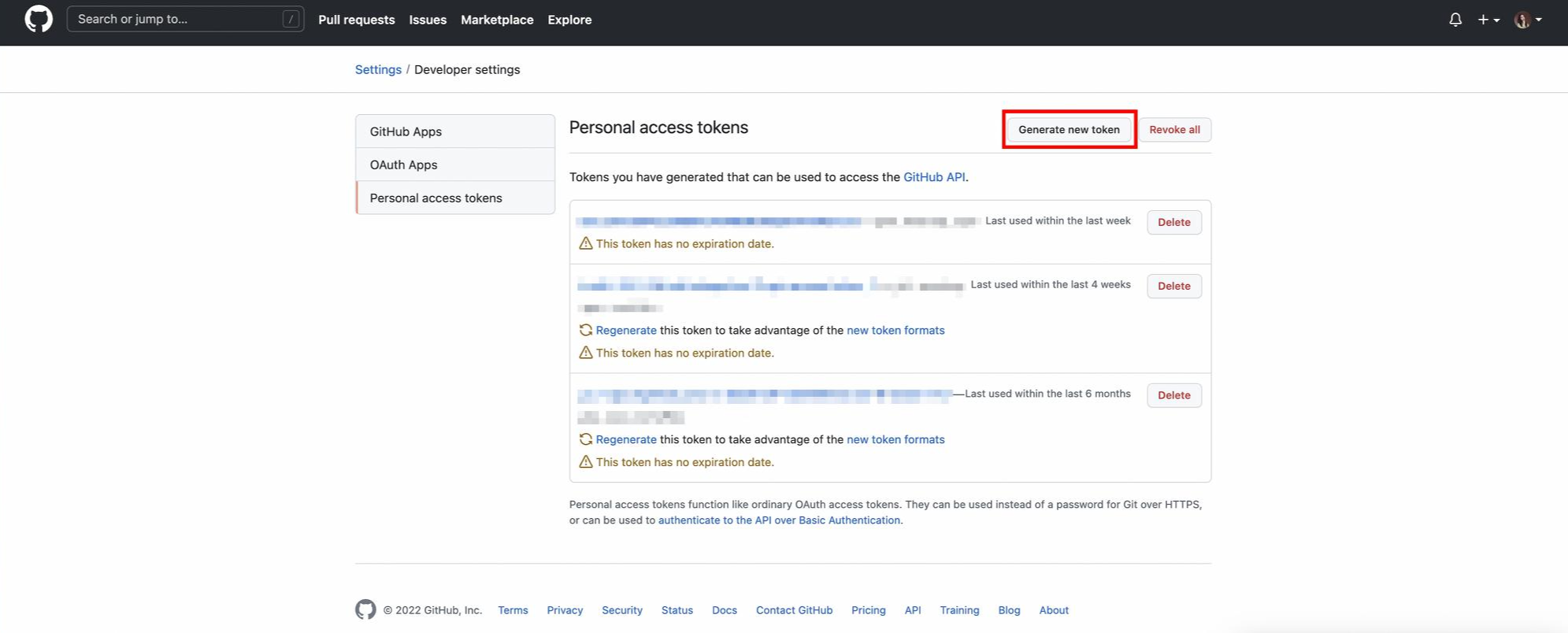
Task: Click the Revoke all button
Action: (x=1174, y=129)
